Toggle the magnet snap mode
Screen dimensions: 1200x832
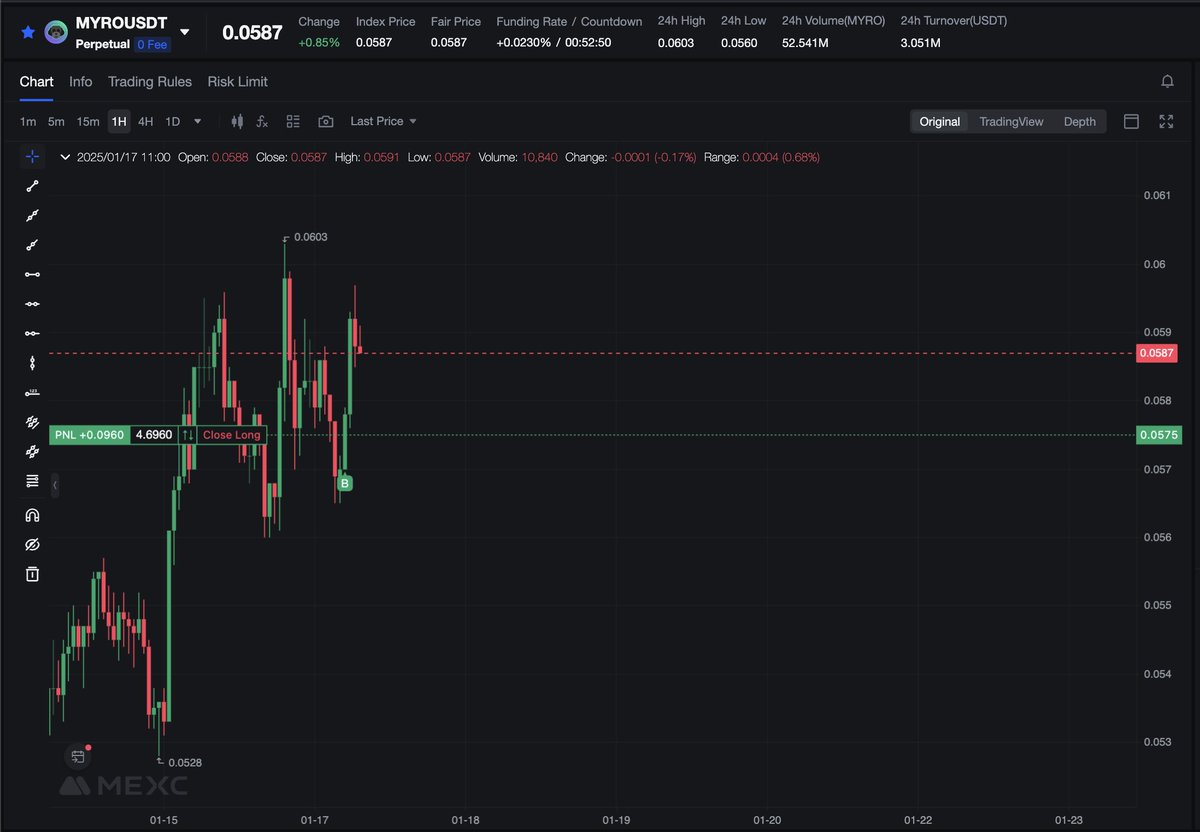[x=32, y=515]
